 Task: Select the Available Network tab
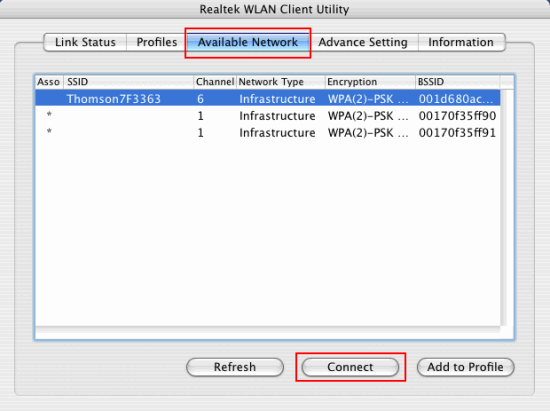(248, 42)
